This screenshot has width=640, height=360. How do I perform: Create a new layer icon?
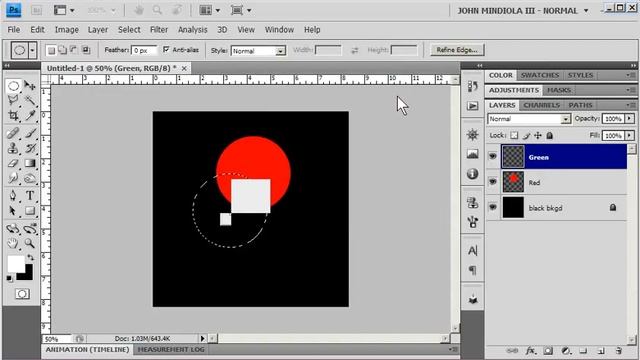coord(601,351)
